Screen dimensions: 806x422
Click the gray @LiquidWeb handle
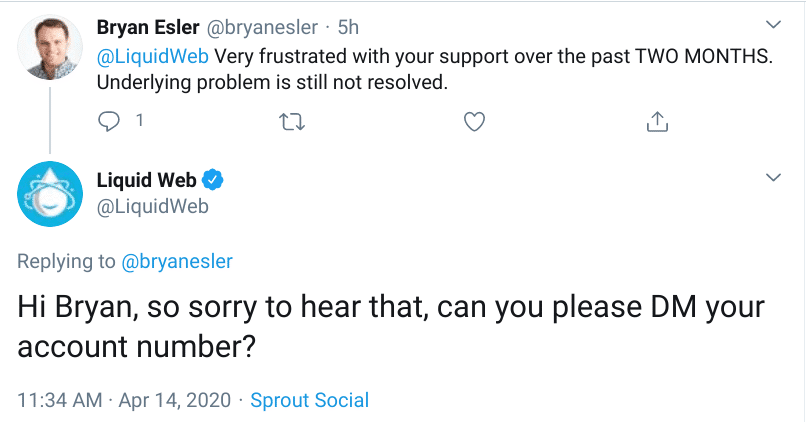coord(153,206)
